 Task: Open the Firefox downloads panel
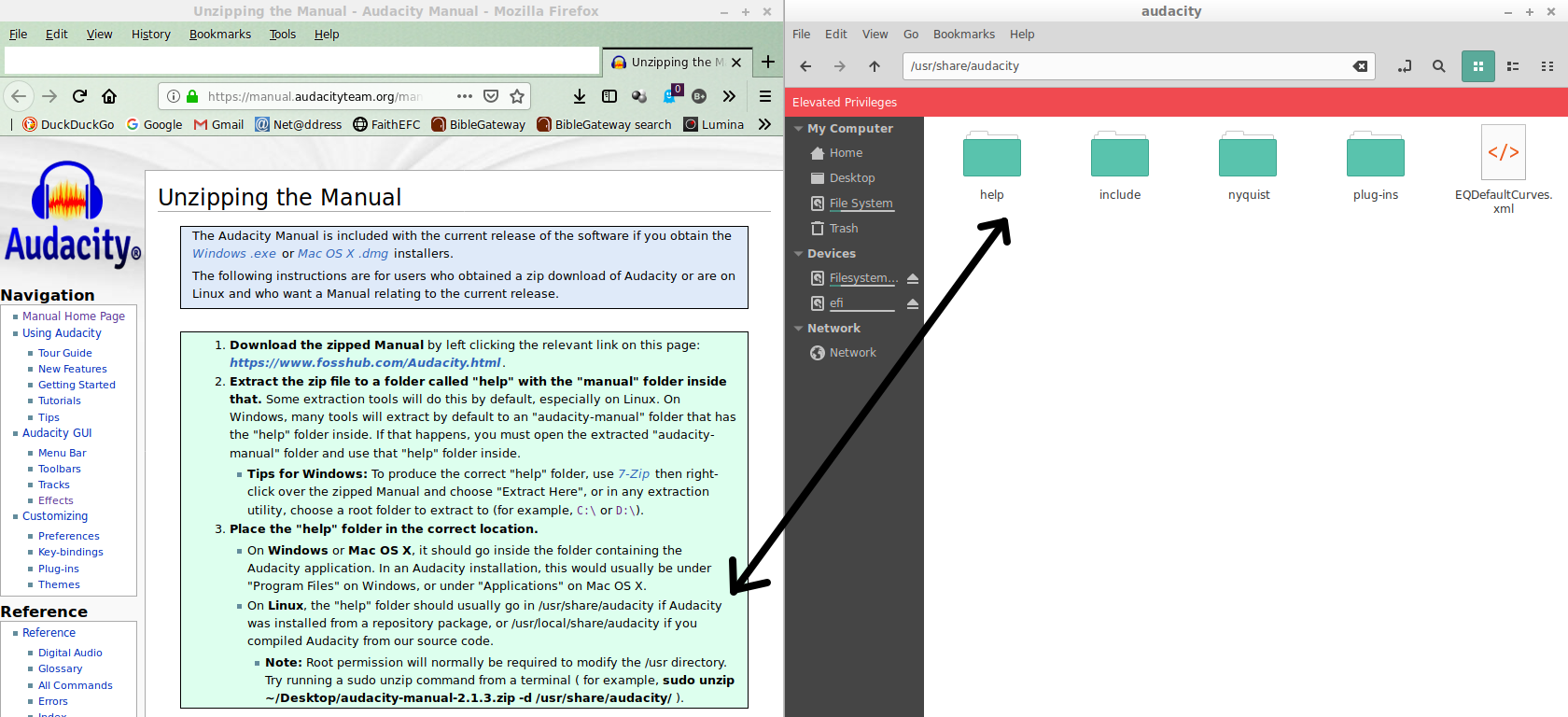point(580,96)
